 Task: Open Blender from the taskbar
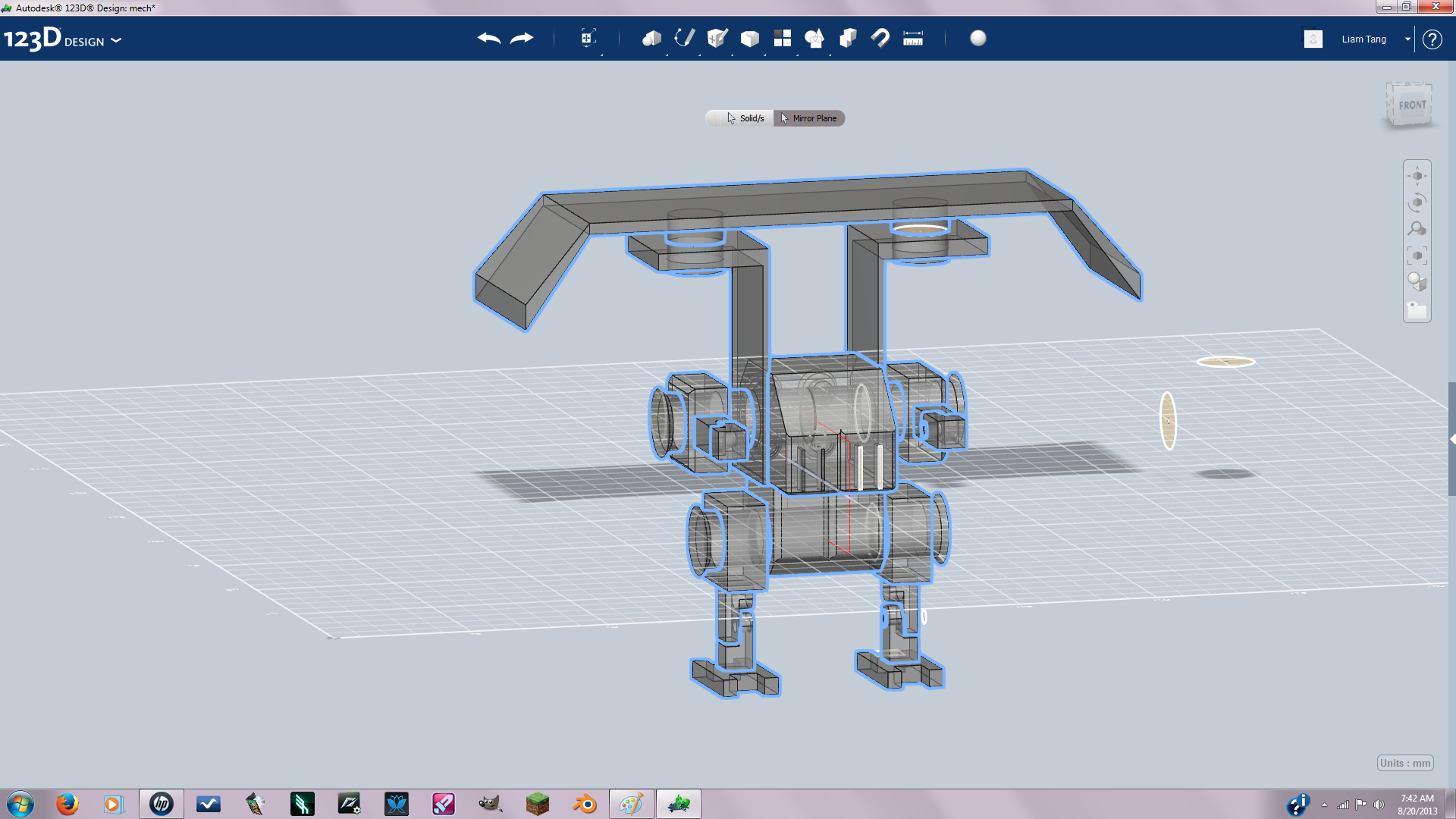(x=585, y=804)
